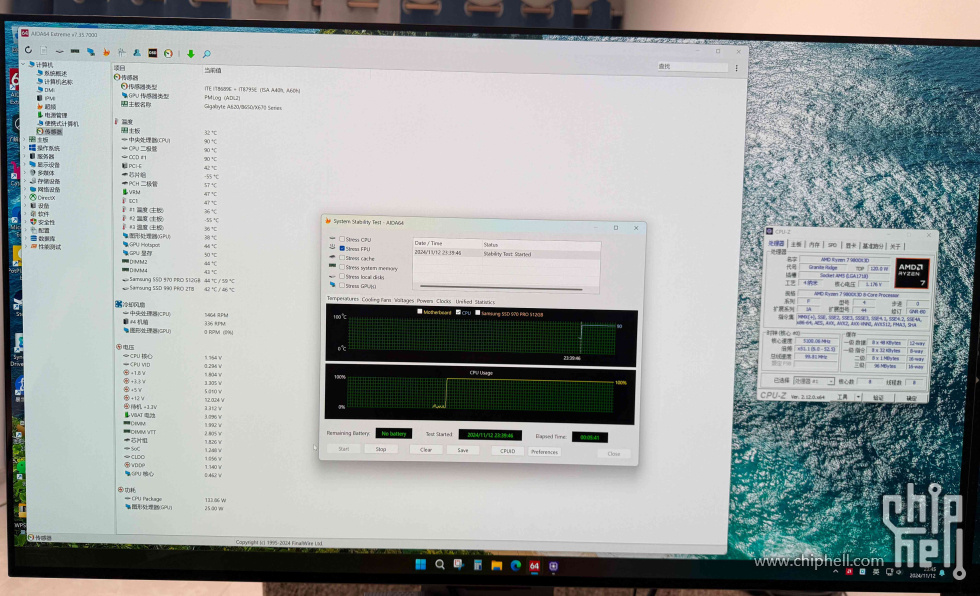
Task: Click the Save button in Stability Test
Action: 462,450
